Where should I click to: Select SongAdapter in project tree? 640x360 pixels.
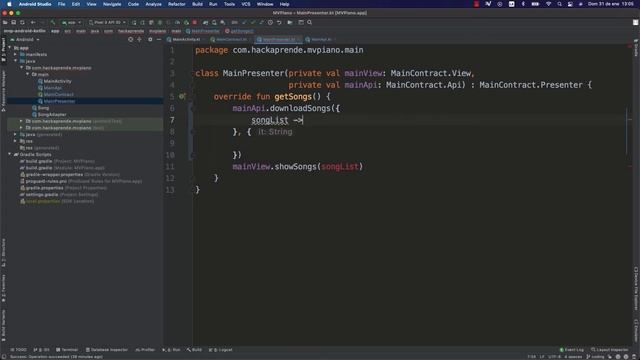click(x=49, y=114)
